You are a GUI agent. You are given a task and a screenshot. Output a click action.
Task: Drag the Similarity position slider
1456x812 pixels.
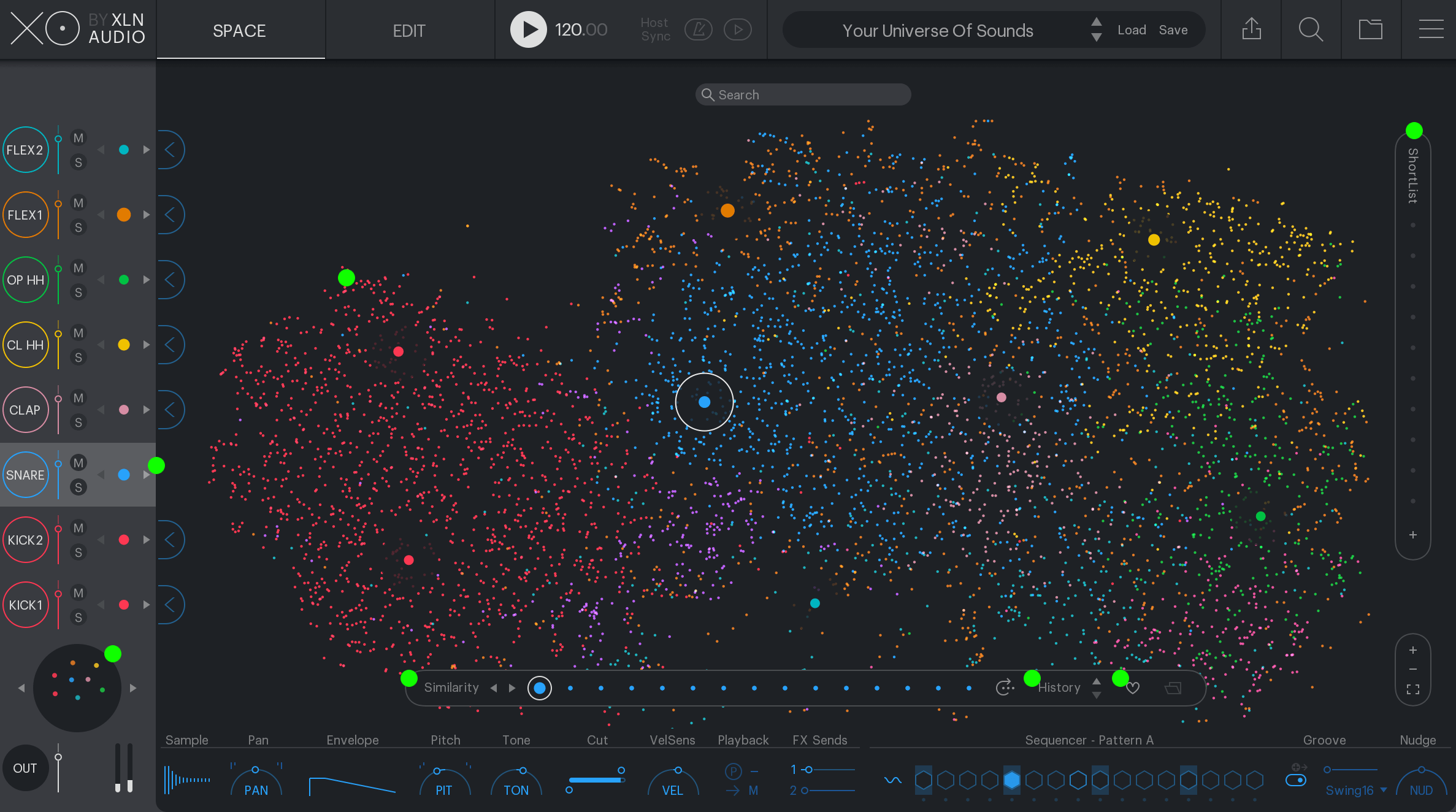[x=539, y=688]
